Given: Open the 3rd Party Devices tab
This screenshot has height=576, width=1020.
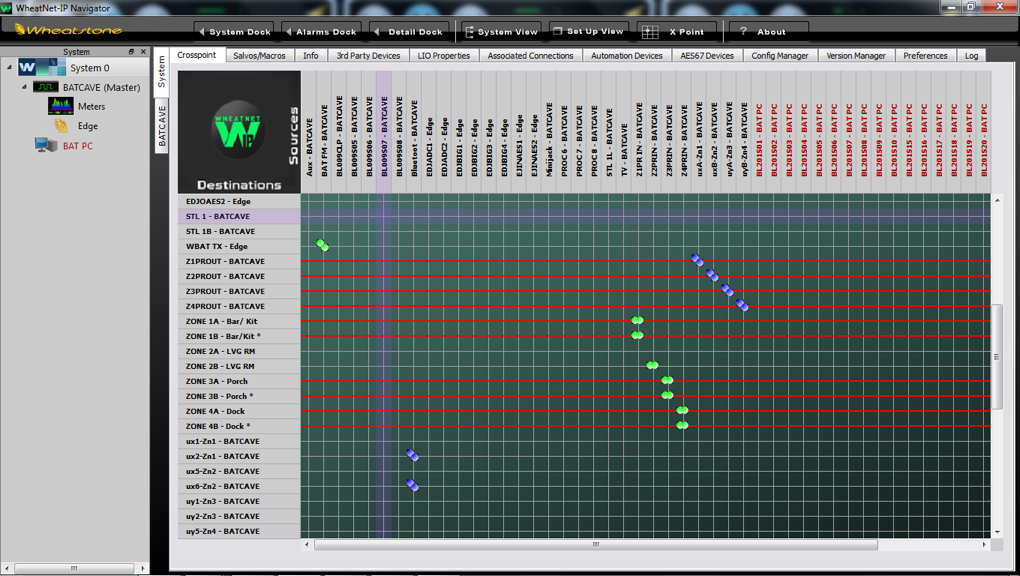Looking at the screenshot, I should pyautogui.click(x=368, y=55).
